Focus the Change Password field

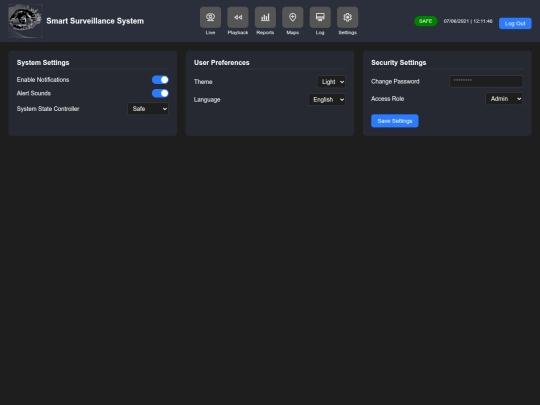coord(486,81)
